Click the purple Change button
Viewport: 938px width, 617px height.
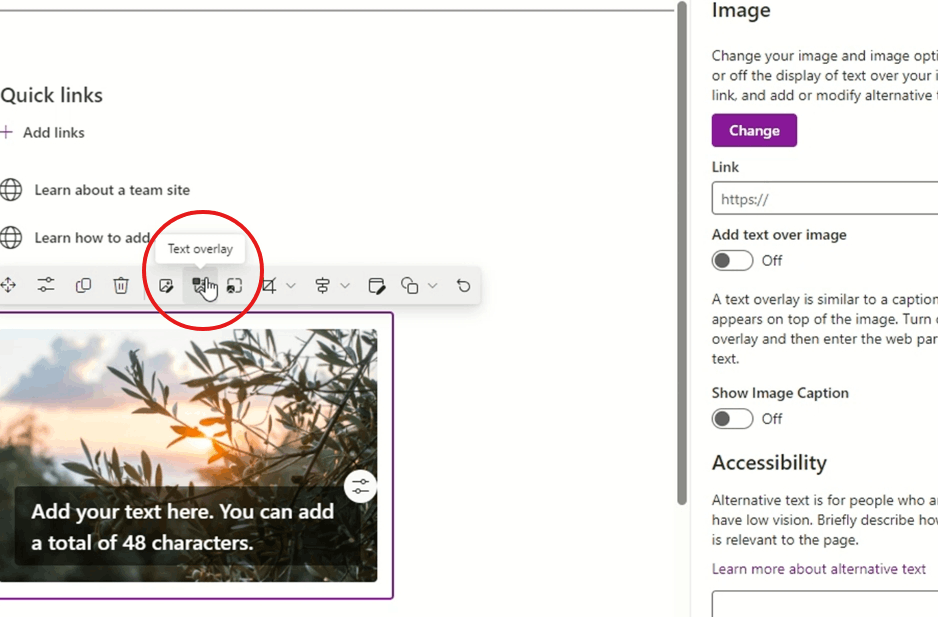pyautogui.click(x=754, y=130)
